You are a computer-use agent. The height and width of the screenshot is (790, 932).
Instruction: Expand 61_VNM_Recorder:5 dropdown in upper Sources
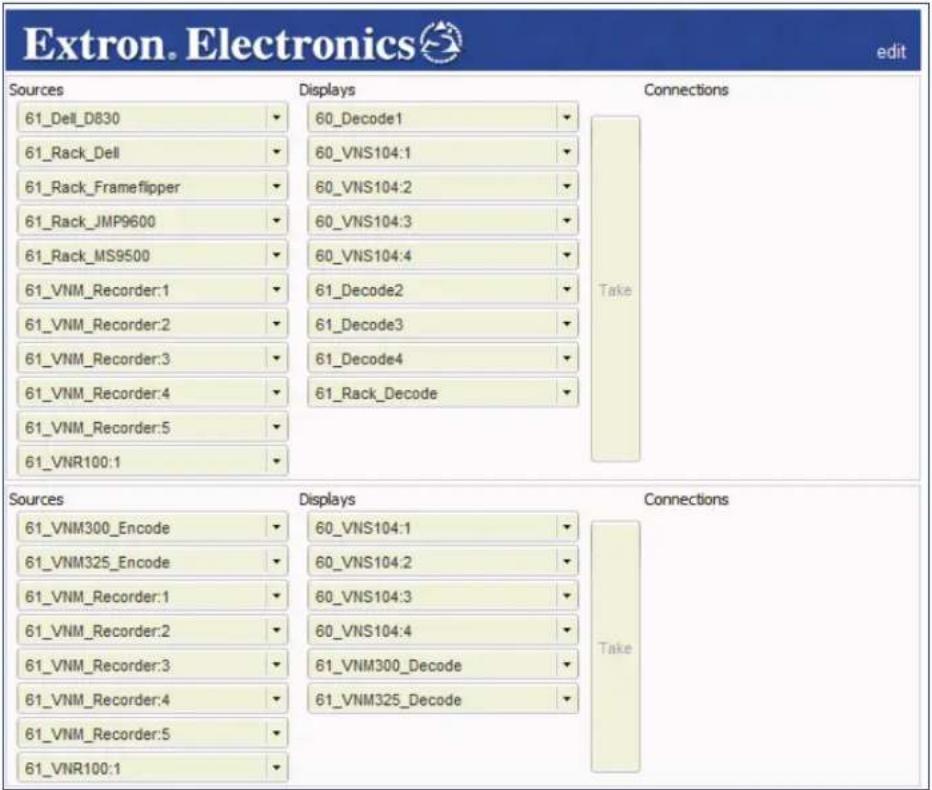276,427
